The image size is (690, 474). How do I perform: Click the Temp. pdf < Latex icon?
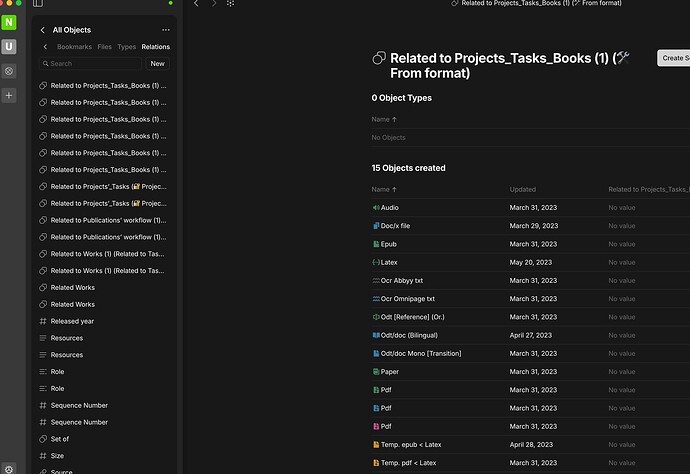(376, 463)
